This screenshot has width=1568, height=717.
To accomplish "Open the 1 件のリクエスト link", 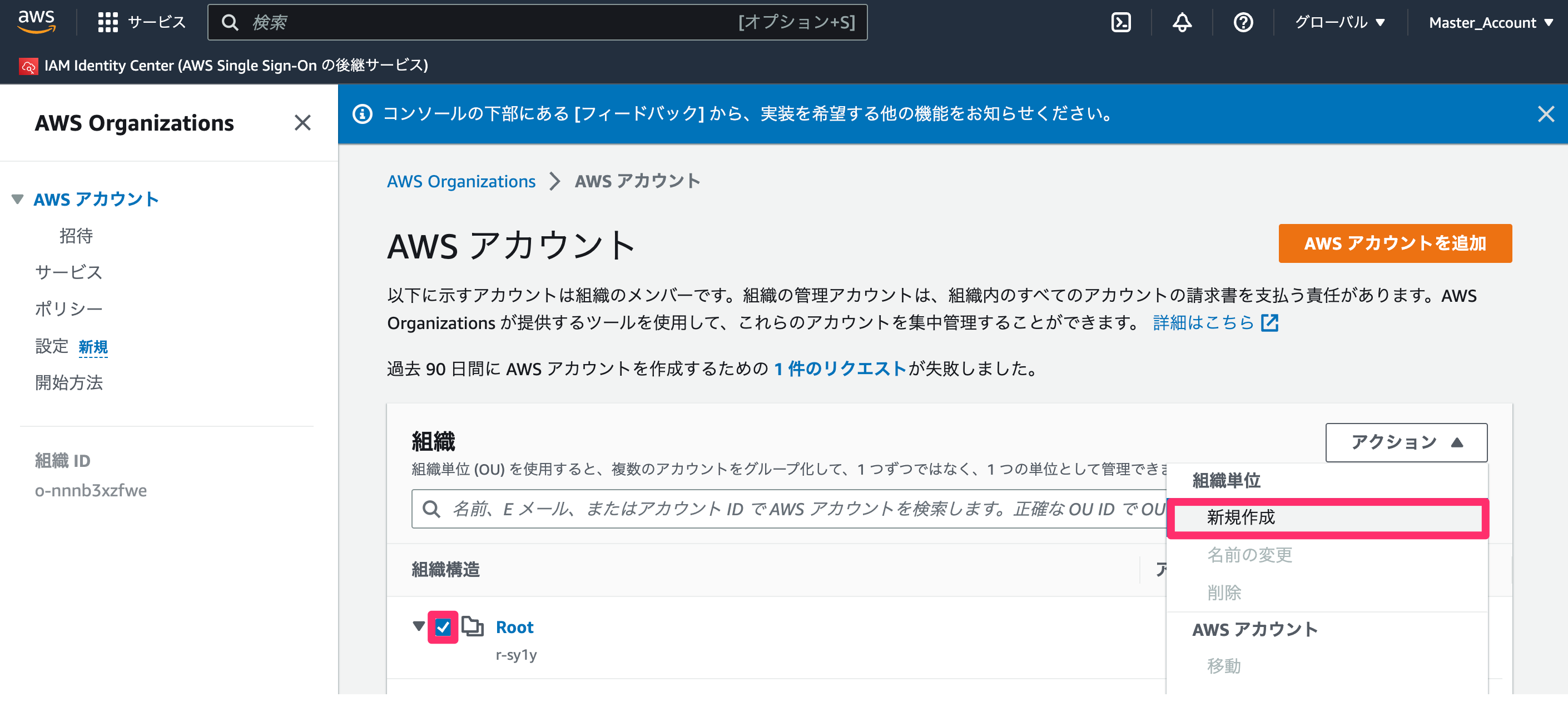I will click(x=840, y=369).
